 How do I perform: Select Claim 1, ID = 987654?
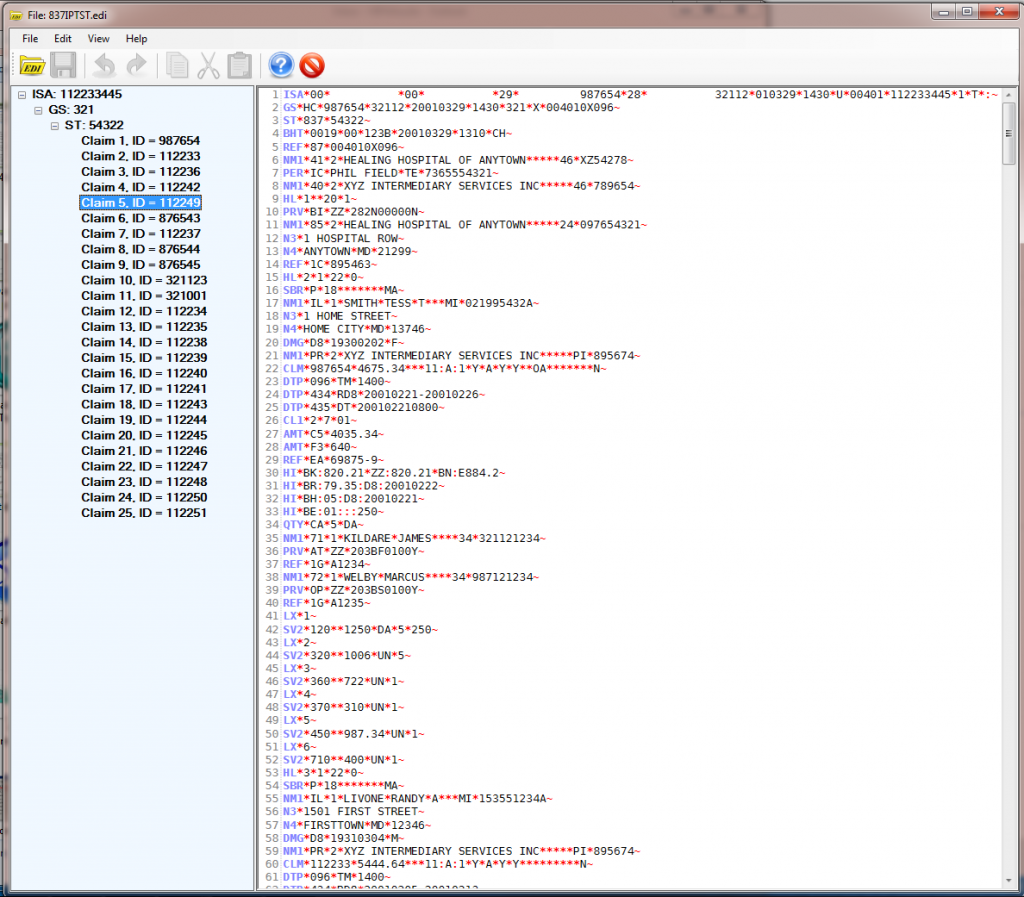pos(140,140)
